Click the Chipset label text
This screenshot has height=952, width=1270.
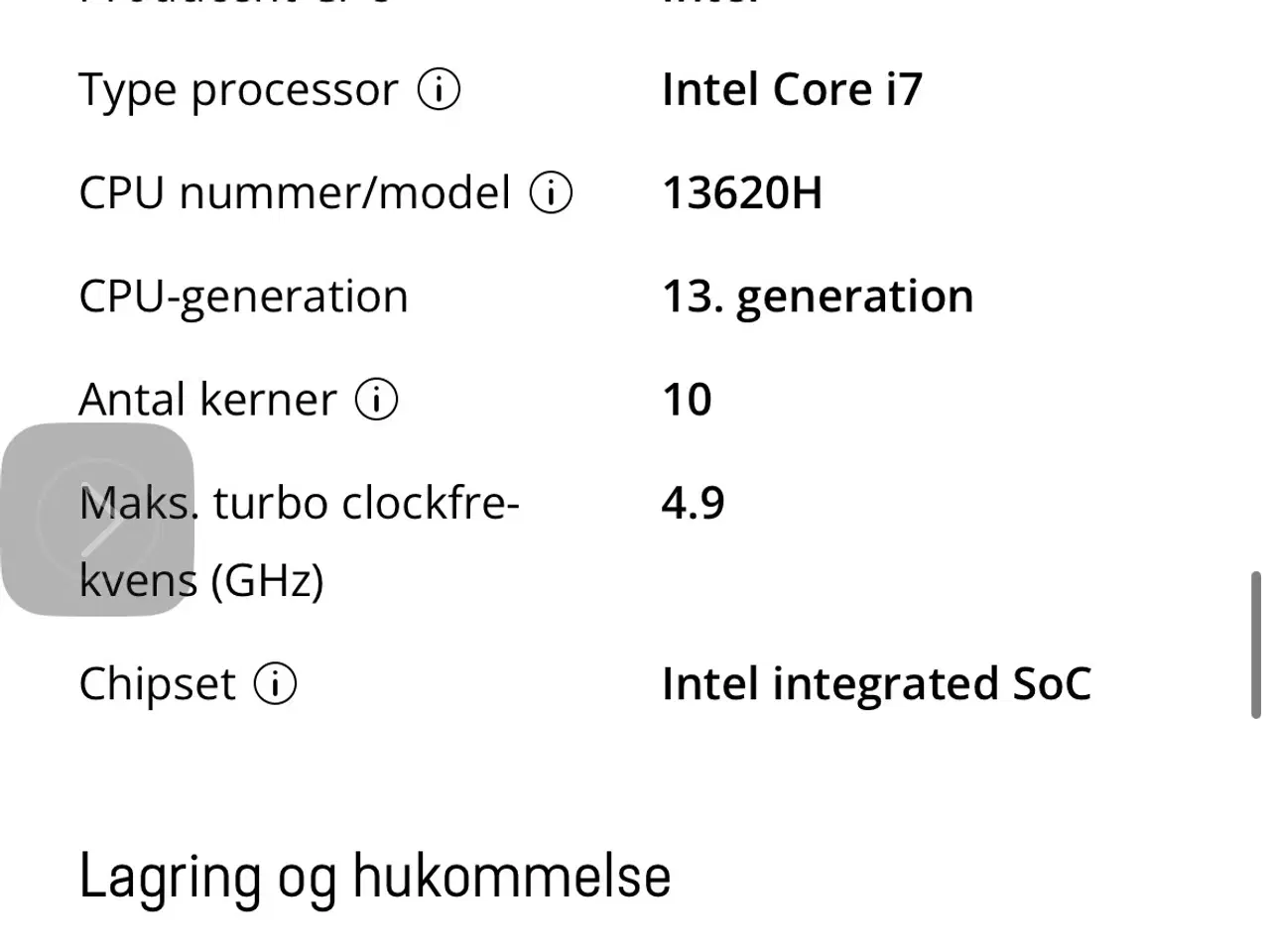(157, 683)
